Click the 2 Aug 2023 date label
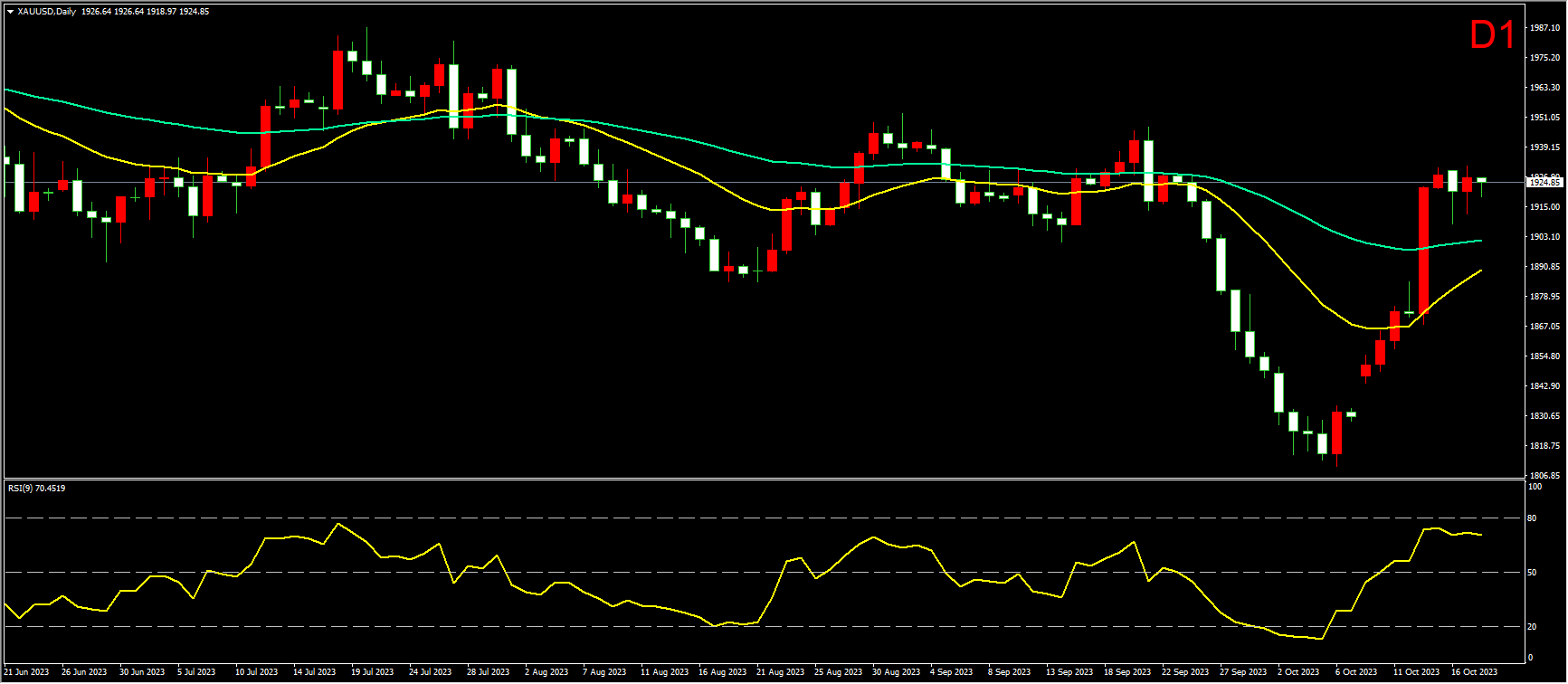The height and width of the screenshot is (684, 1568). tap(546, 672)
